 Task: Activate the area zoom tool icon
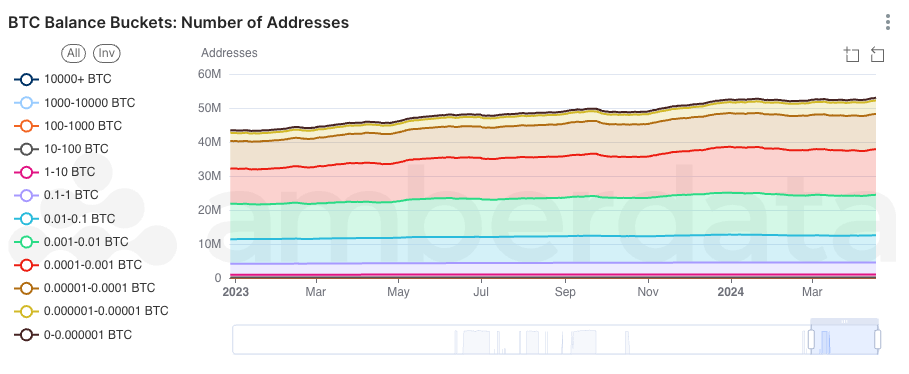[851, 55]
